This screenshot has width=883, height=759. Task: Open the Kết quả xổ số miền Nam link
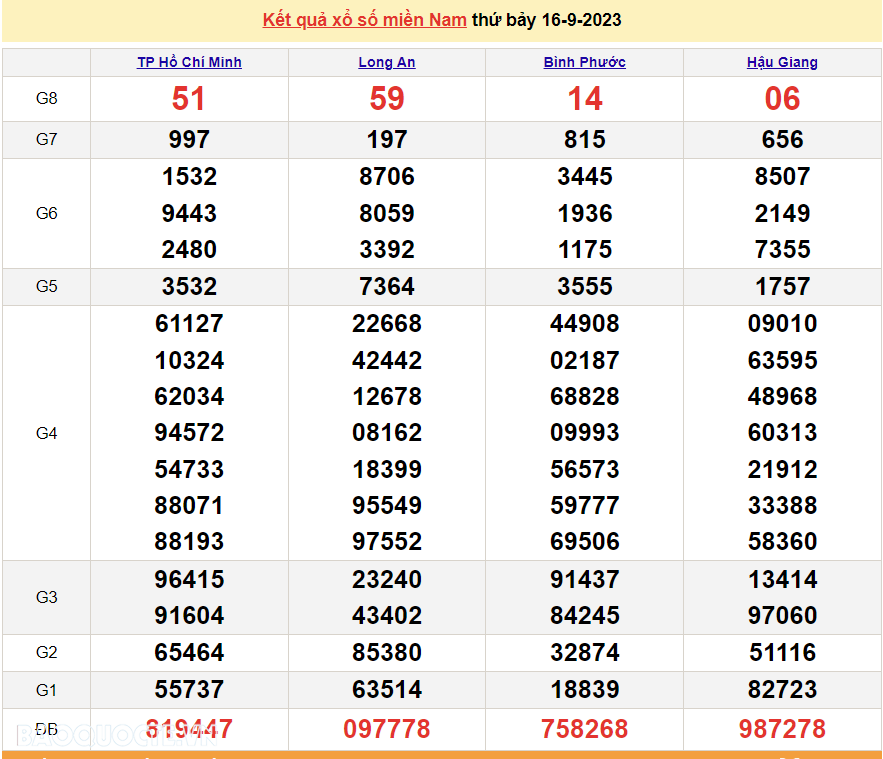click(364, 20)
